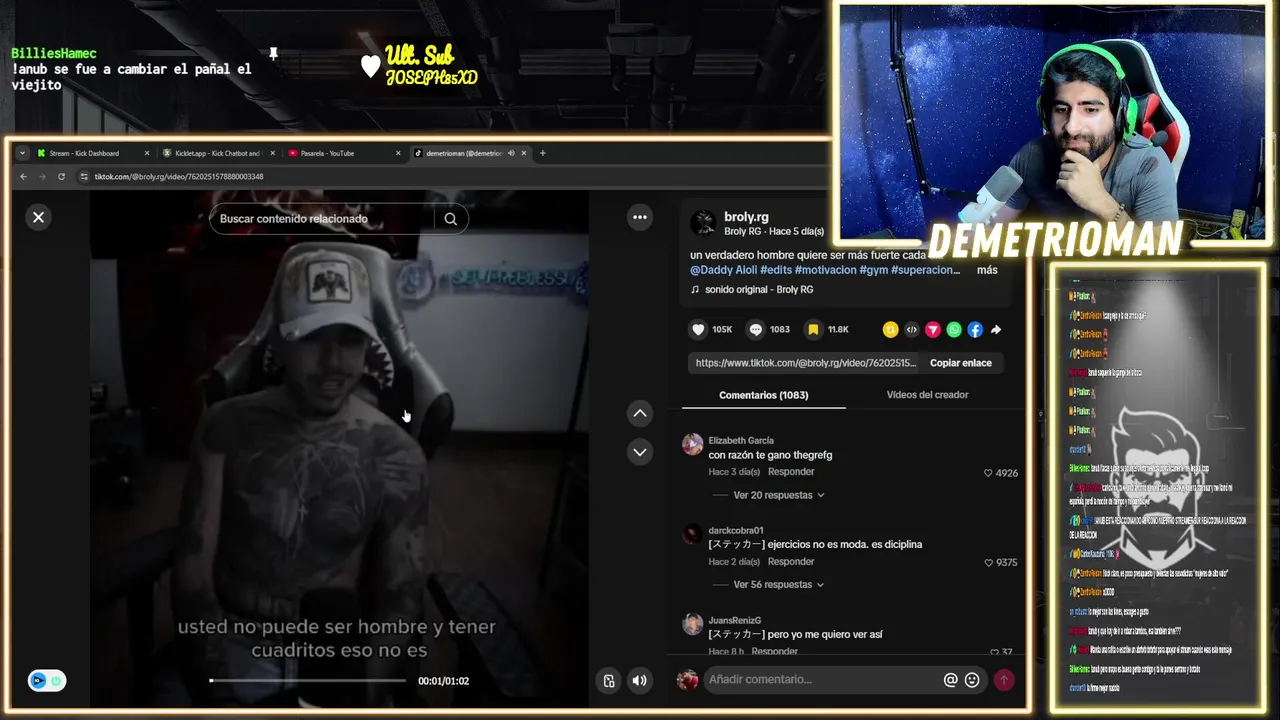Reload the page with the refresh icon
This screenshot has width=1280, height=720.
[x=61, y=177]
